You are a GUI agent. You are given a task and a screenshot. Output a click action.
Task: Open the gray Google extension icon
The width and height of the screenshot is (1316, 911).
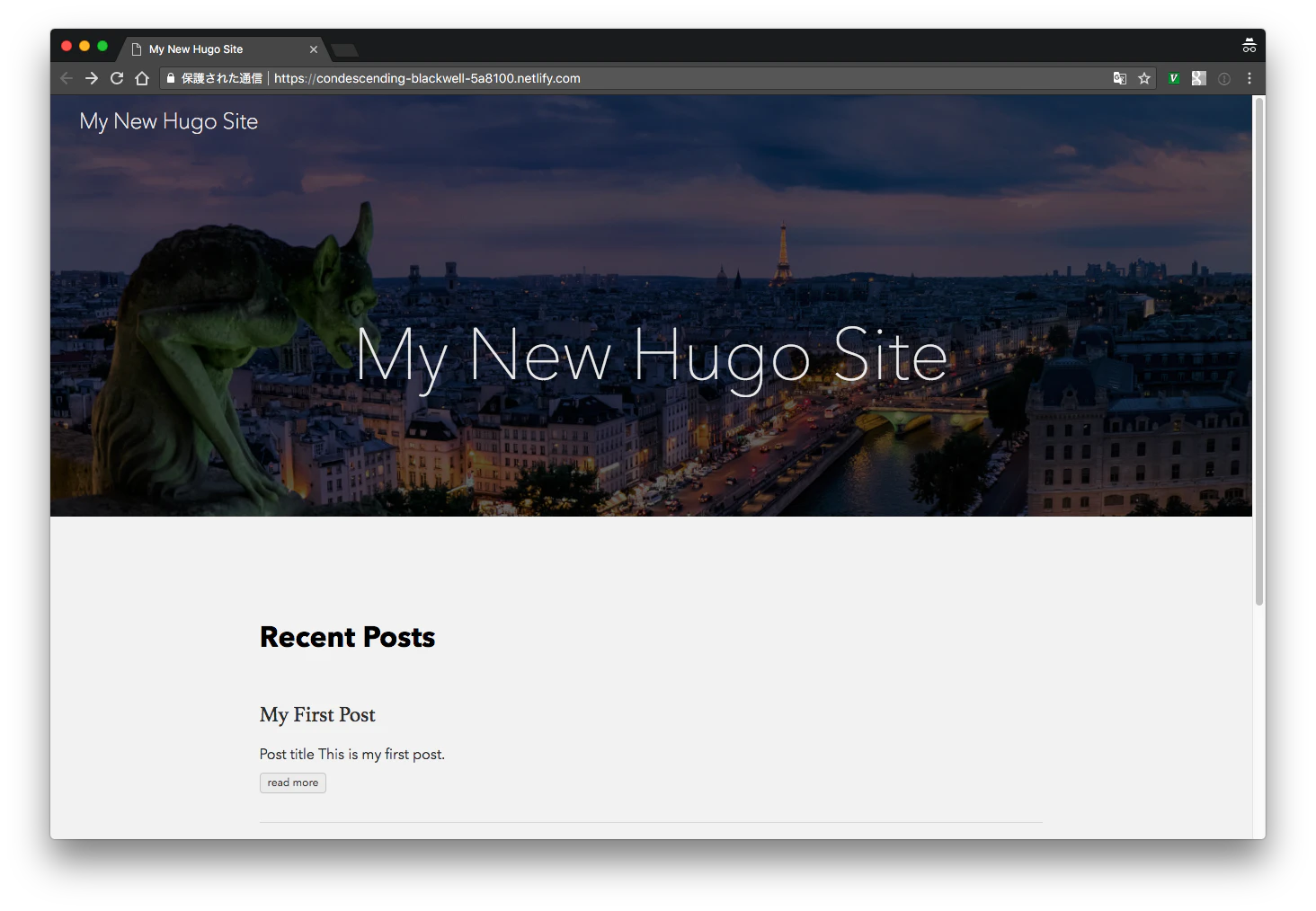click(1198, 78)
